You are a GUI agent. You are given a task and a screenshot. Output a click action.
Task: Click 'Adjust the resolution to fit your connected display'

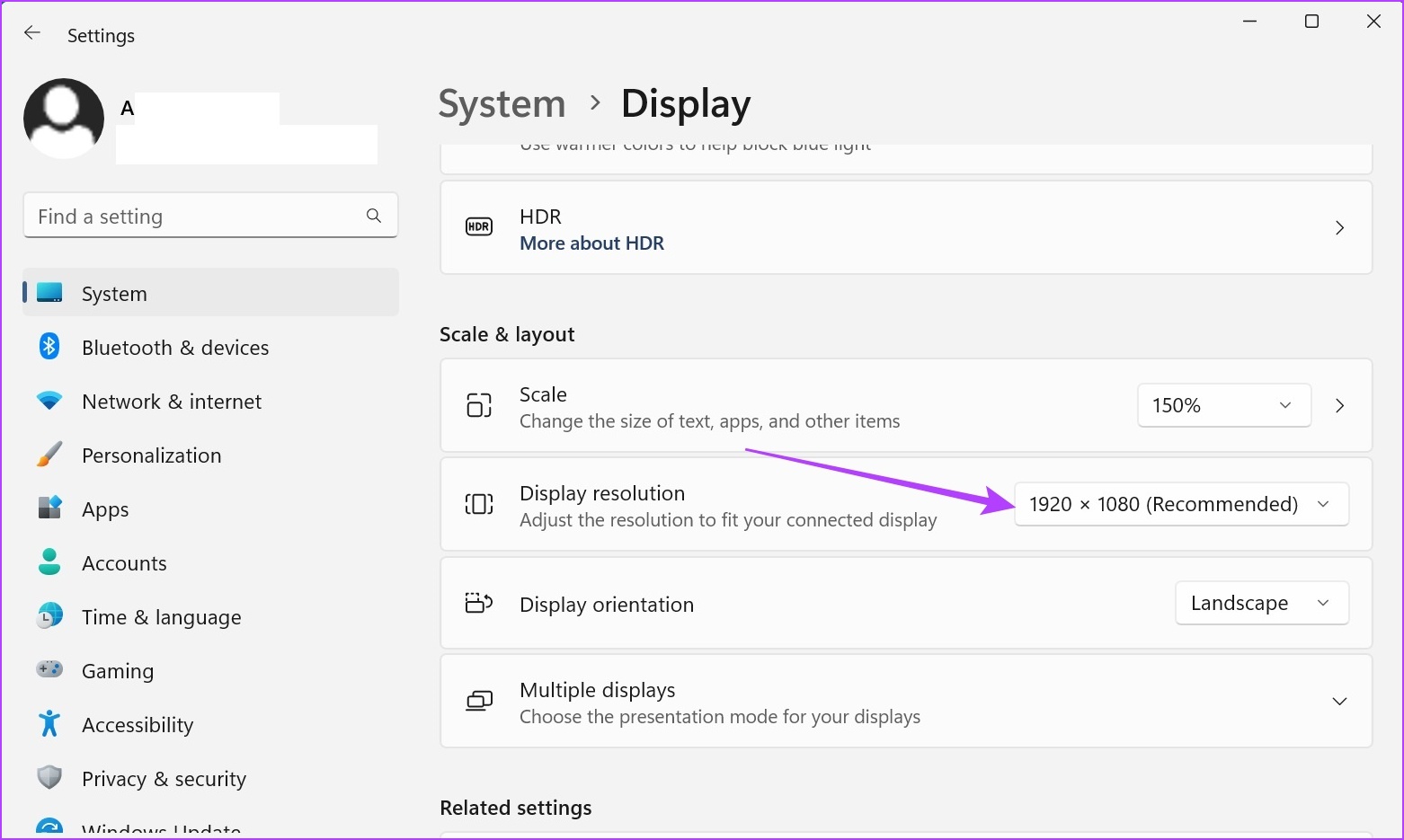tap(728, 520)
